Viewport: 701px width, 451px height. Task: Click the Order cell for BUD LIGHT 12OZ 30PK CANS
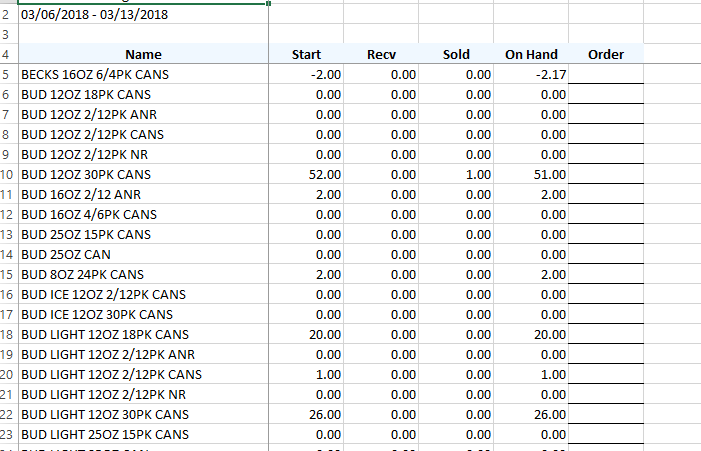pyautogui.click(x=606, y=414)
